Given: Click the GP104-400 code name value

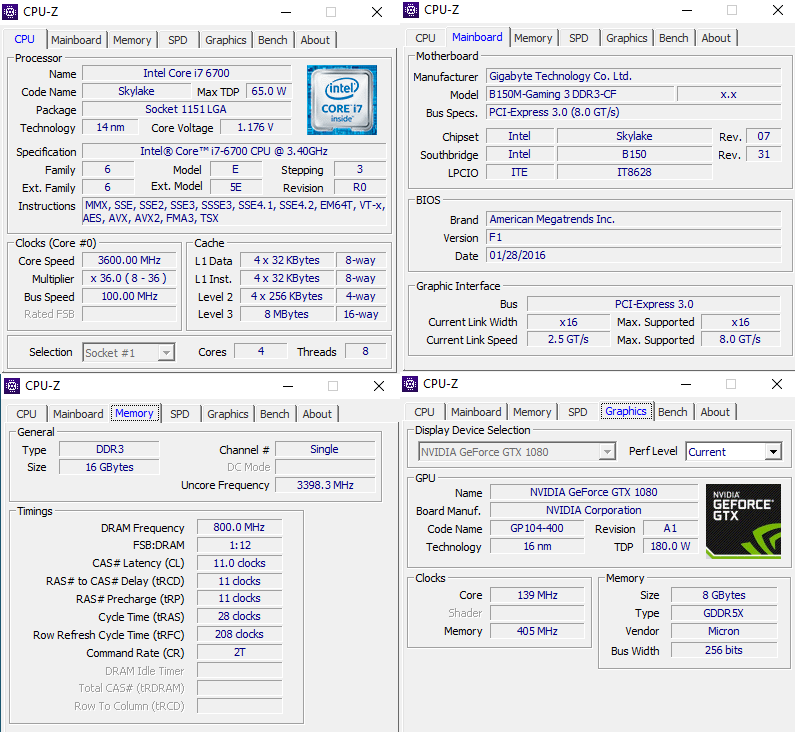Looking at the screenshot, I should (x=537, y=528).
